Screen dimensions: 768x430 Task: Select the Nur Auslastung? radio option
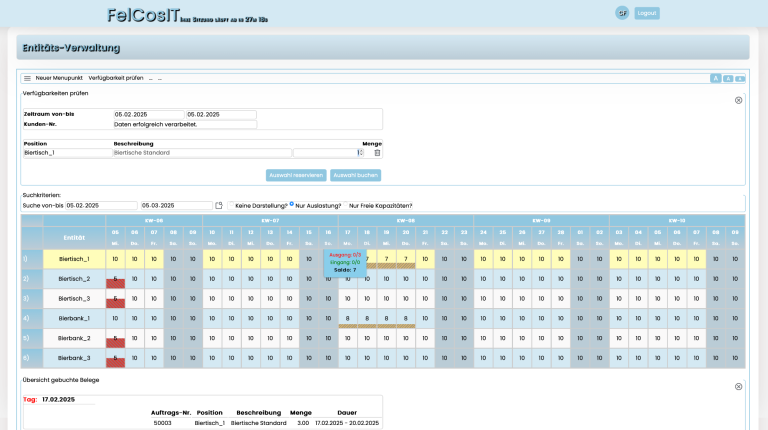(292, 204)
